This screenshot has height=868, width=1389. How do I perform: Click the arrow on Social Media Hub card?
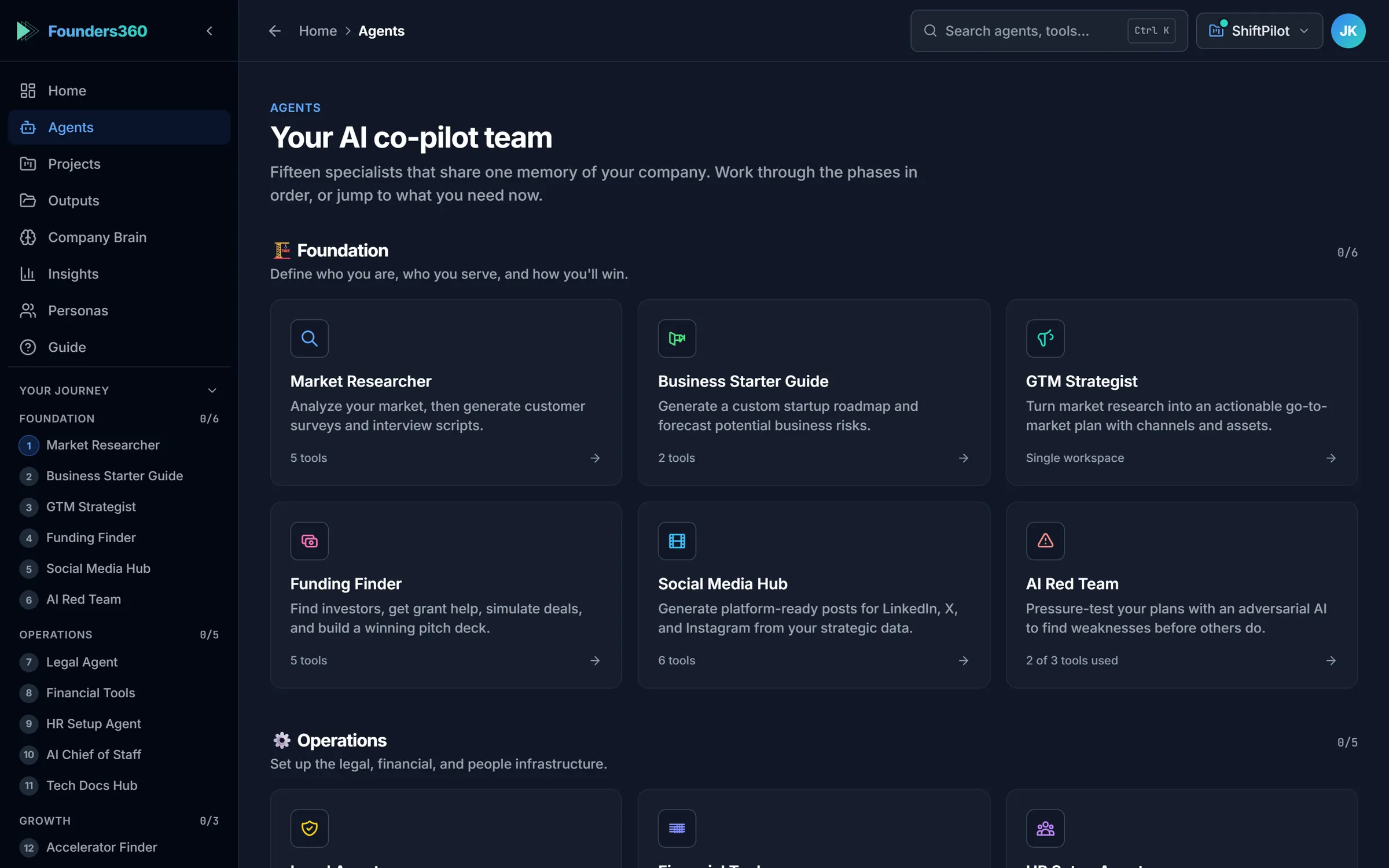pos(964,660)
